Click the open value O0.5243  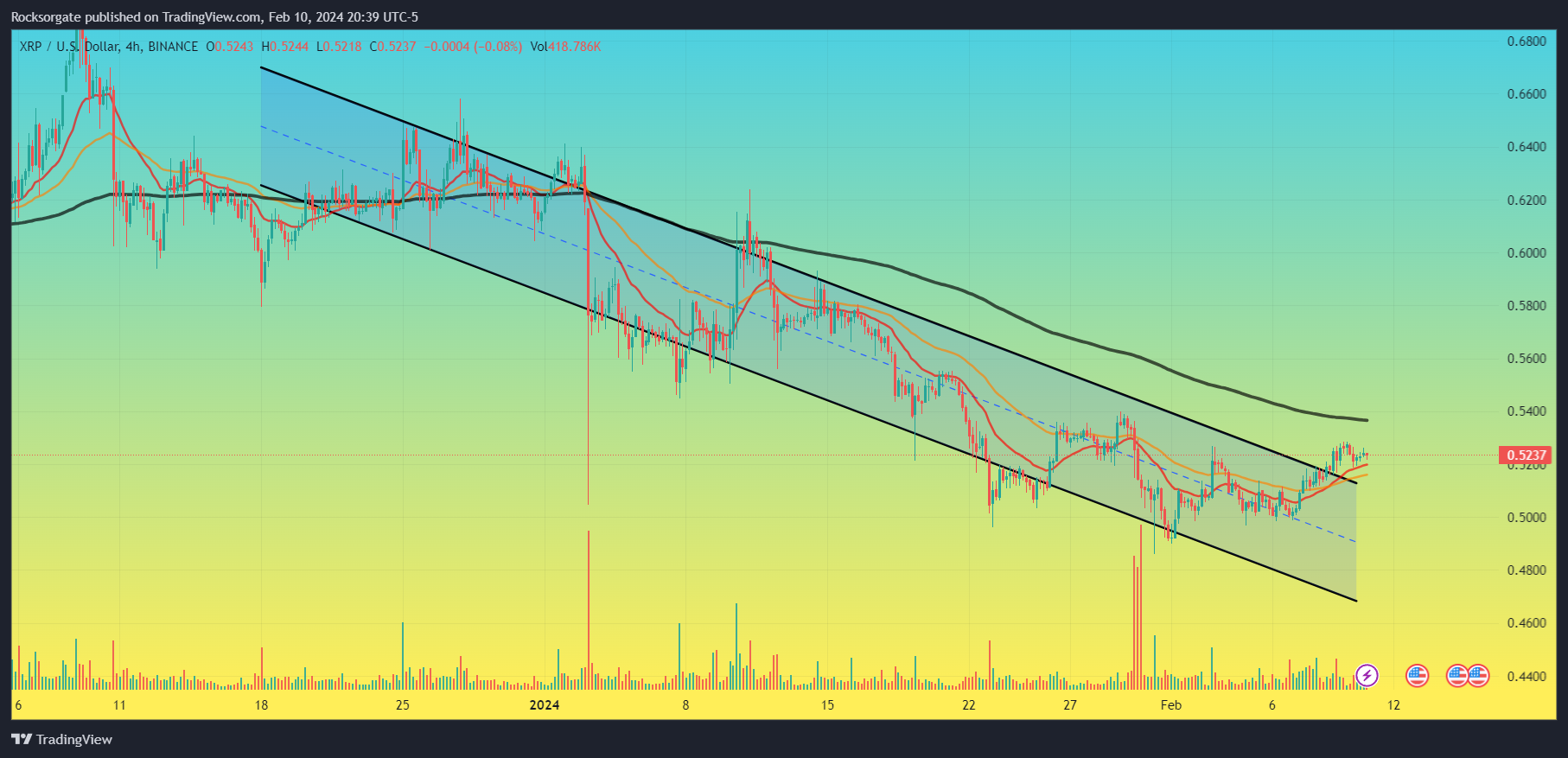coord(230,47)
